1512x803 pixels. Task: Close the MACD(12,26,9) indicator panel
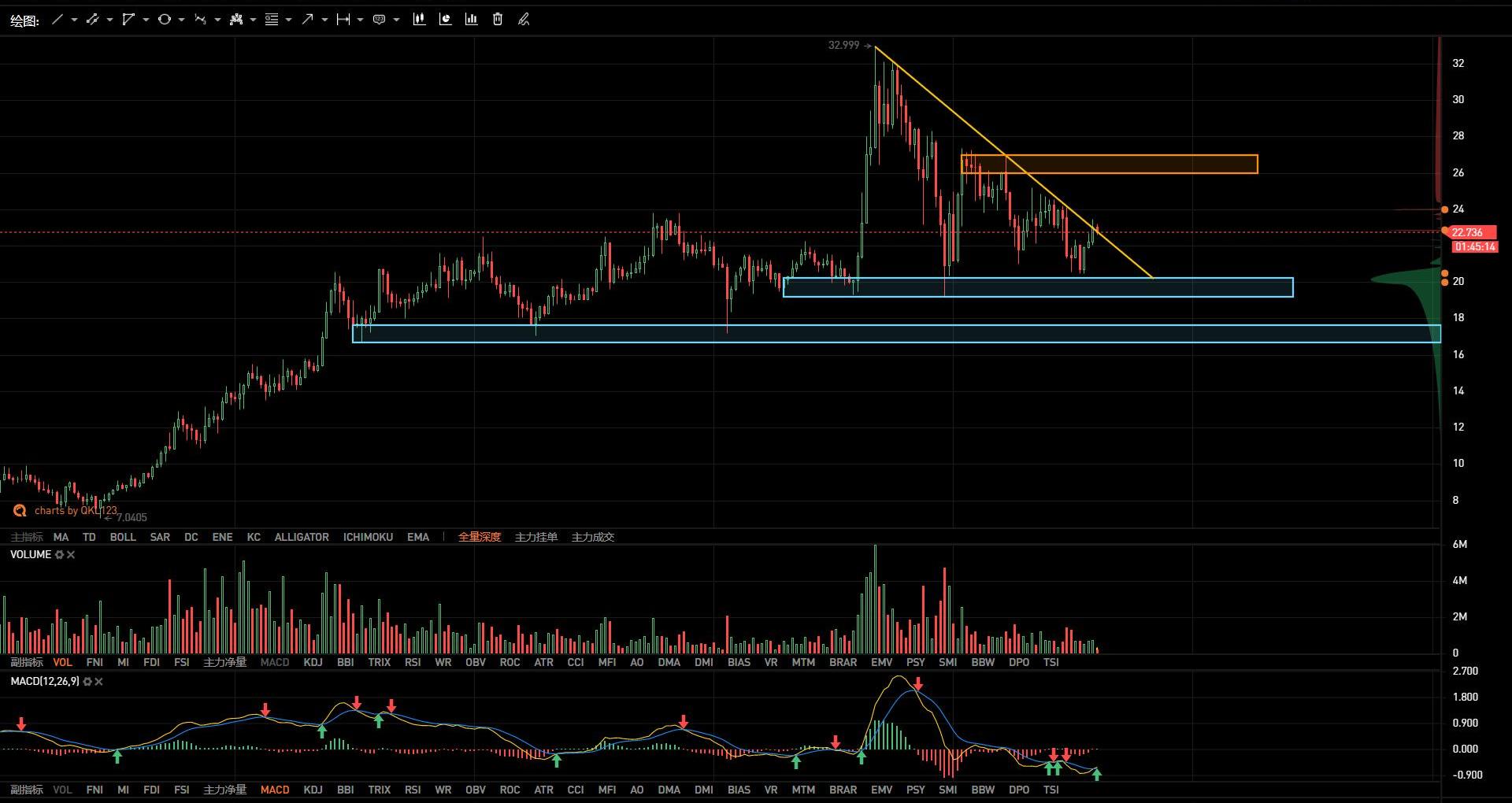point(98,682)
